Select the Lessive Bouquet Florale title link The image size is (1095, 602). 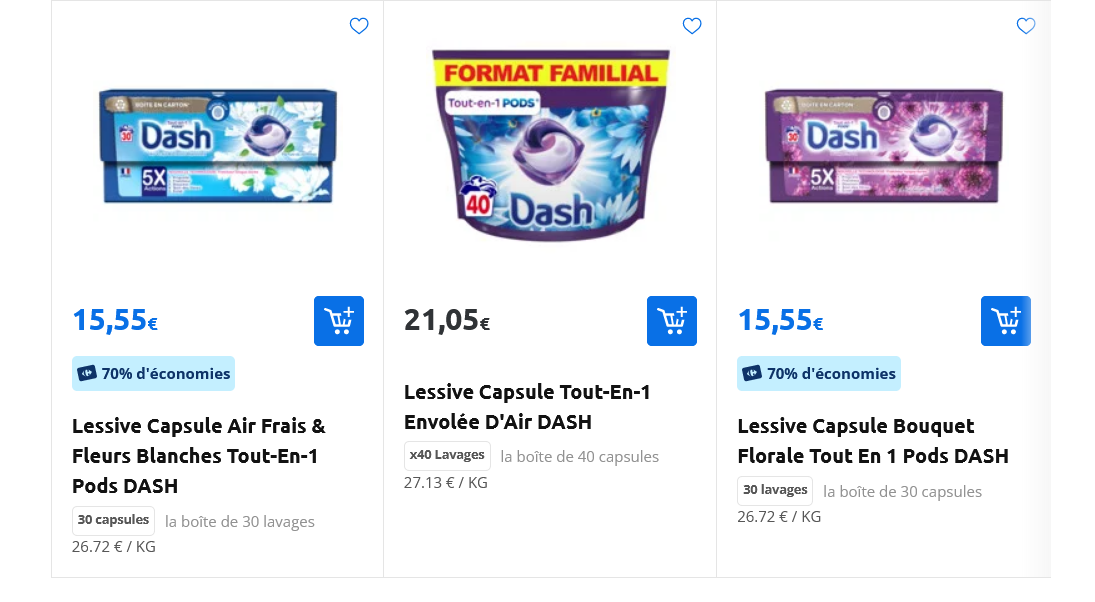pos(873,440)
